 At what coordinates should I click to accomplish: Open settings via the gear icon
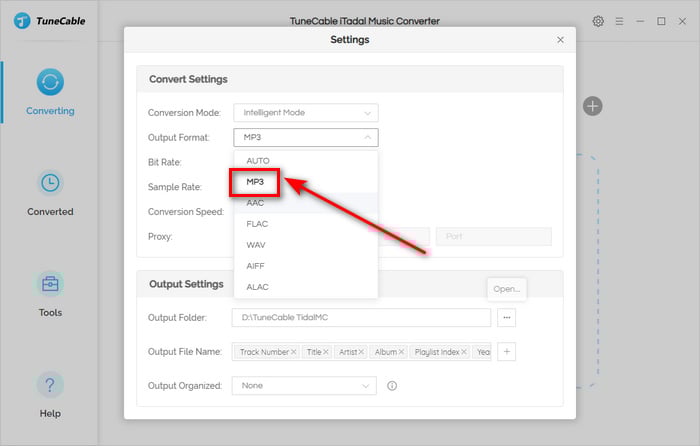[598, 21]
